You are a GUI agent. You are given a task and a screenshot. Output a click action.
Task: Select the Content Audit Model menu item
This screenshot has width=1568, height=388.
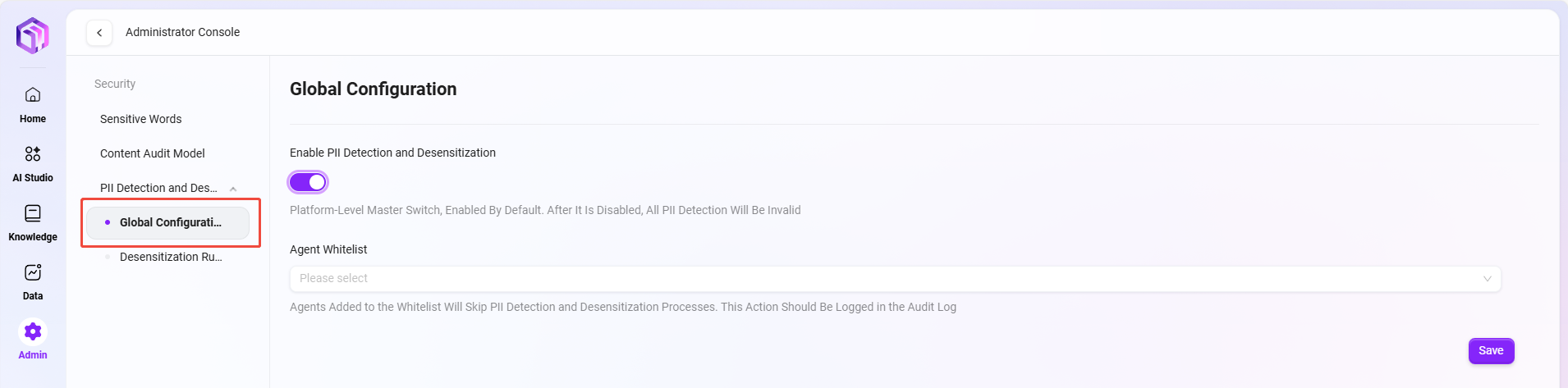point(153,153)
